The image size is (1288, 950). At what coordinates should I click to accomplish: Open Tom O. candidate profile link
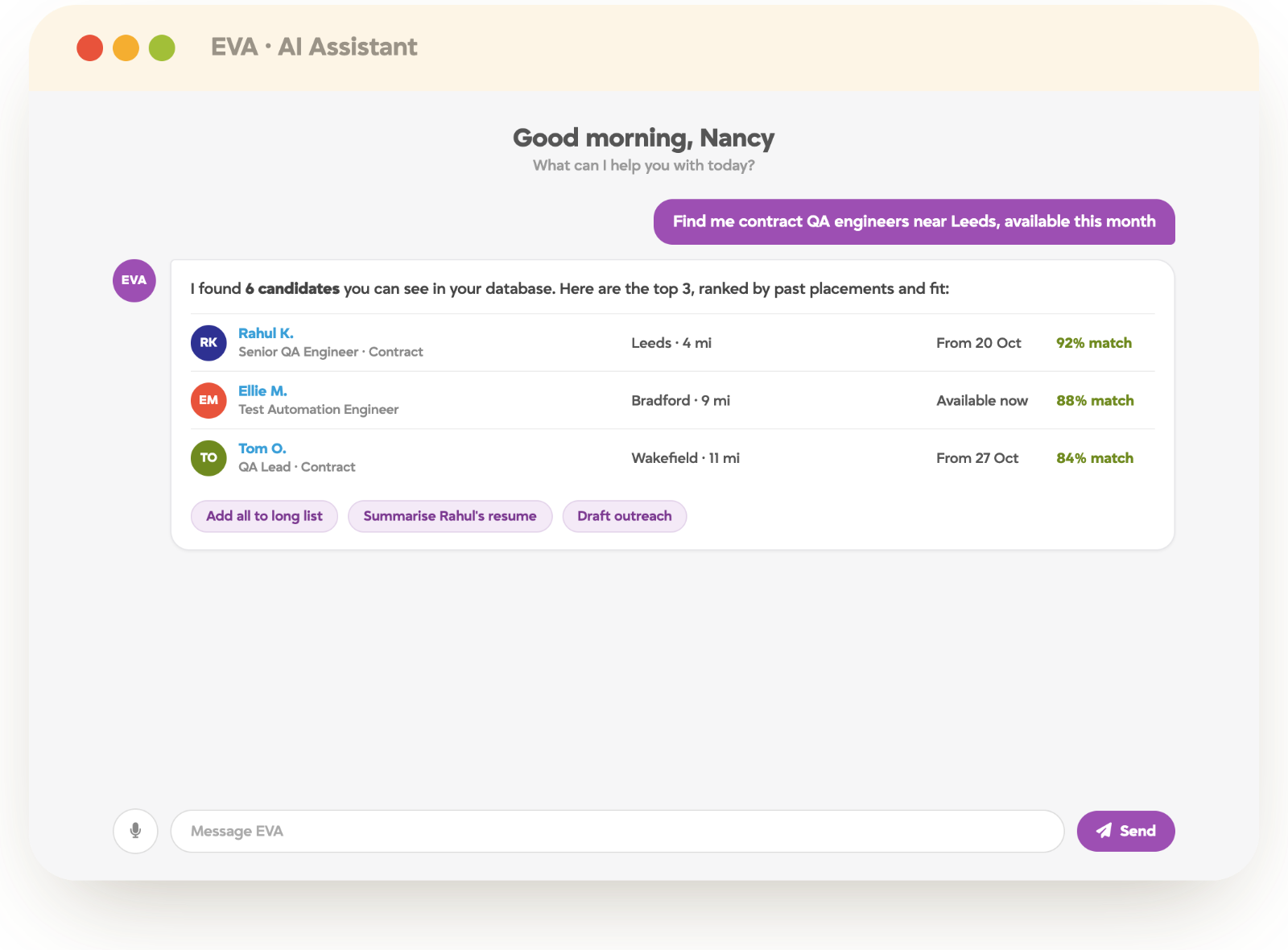point(262,448)
